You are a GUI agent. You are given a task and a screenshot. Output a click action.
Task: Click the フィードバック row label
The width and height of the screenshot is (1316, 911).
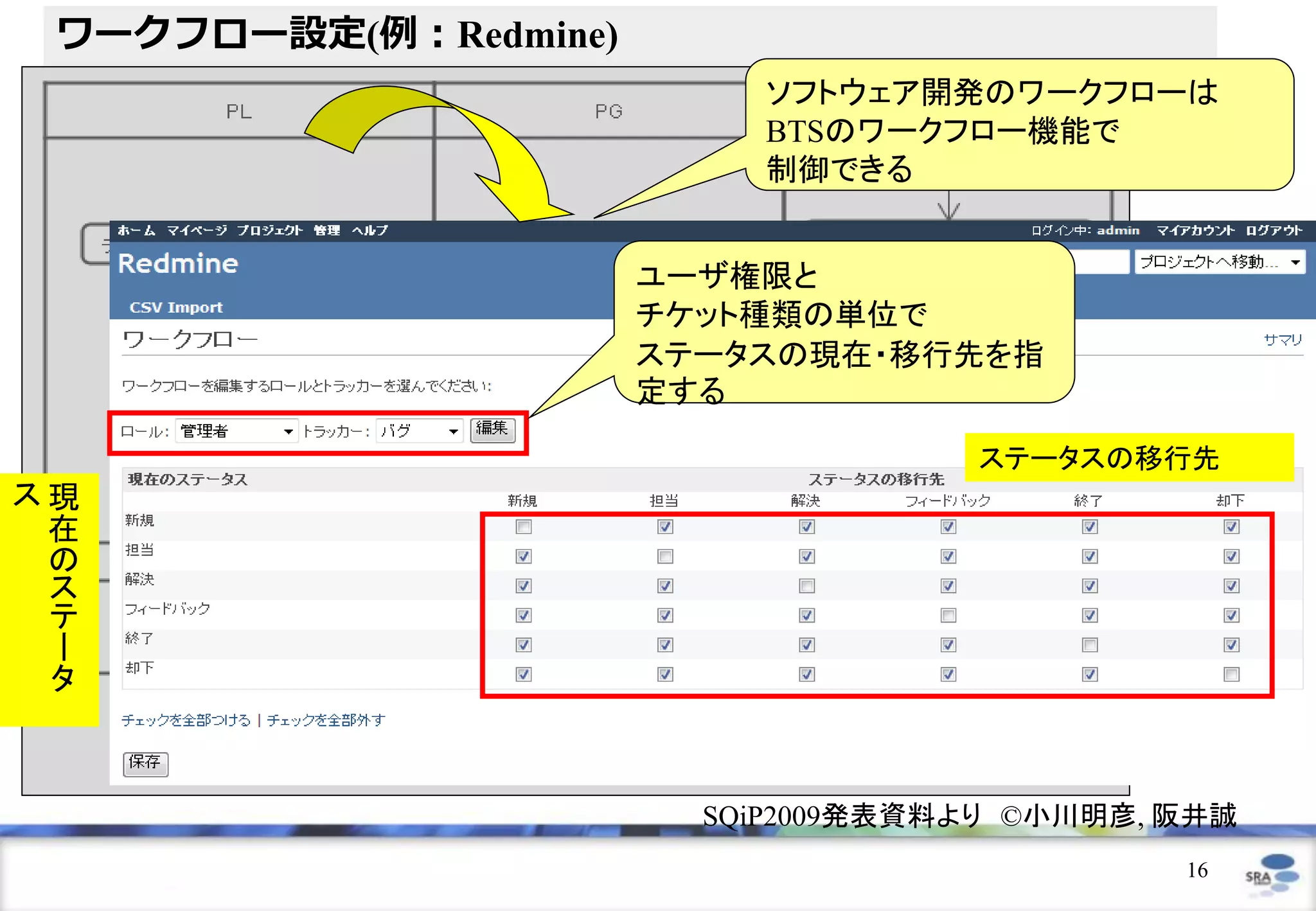pyautogui.click(x=167, y=608)
